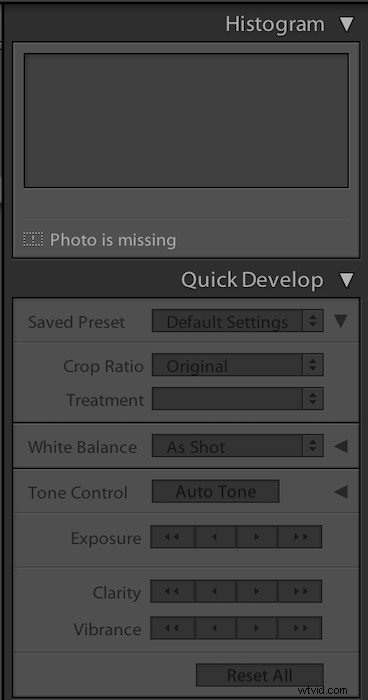Increase Vibrance by large step double-arrow
Viewport: 368px width, 700px height.
(x=300, y=628)
